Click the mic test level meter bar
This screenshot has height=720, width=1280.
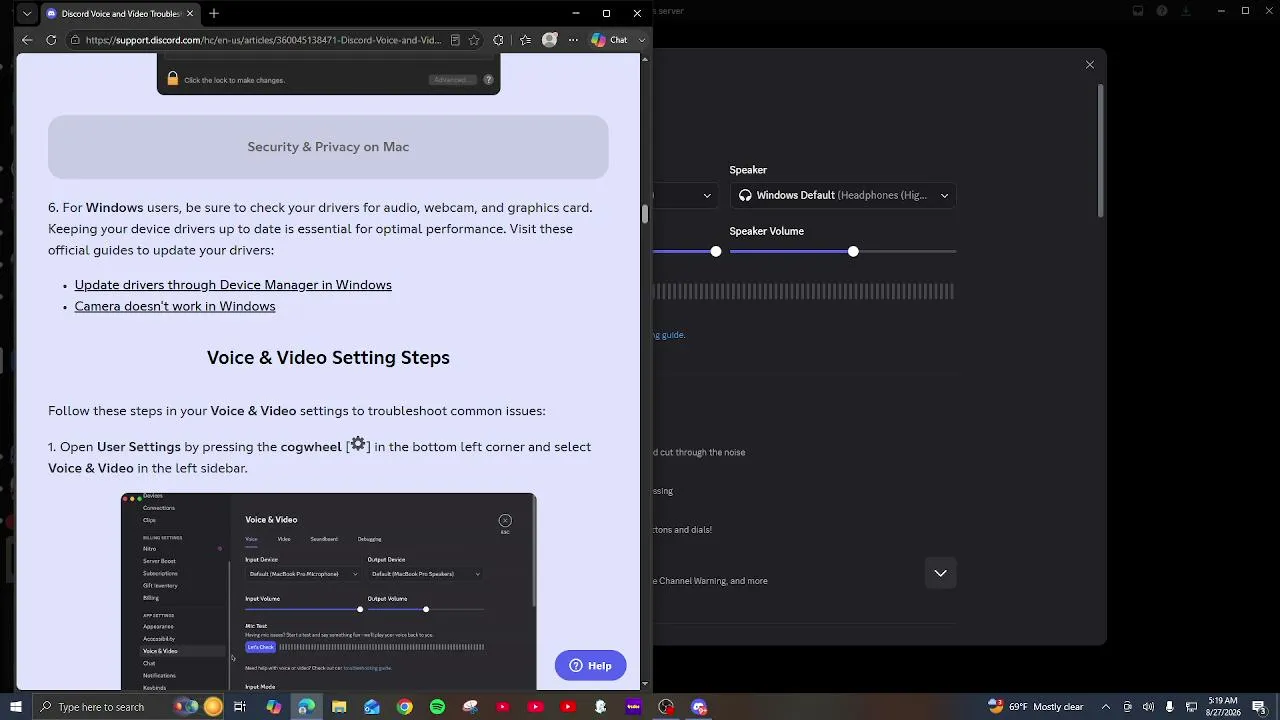[x=804, y=292]
